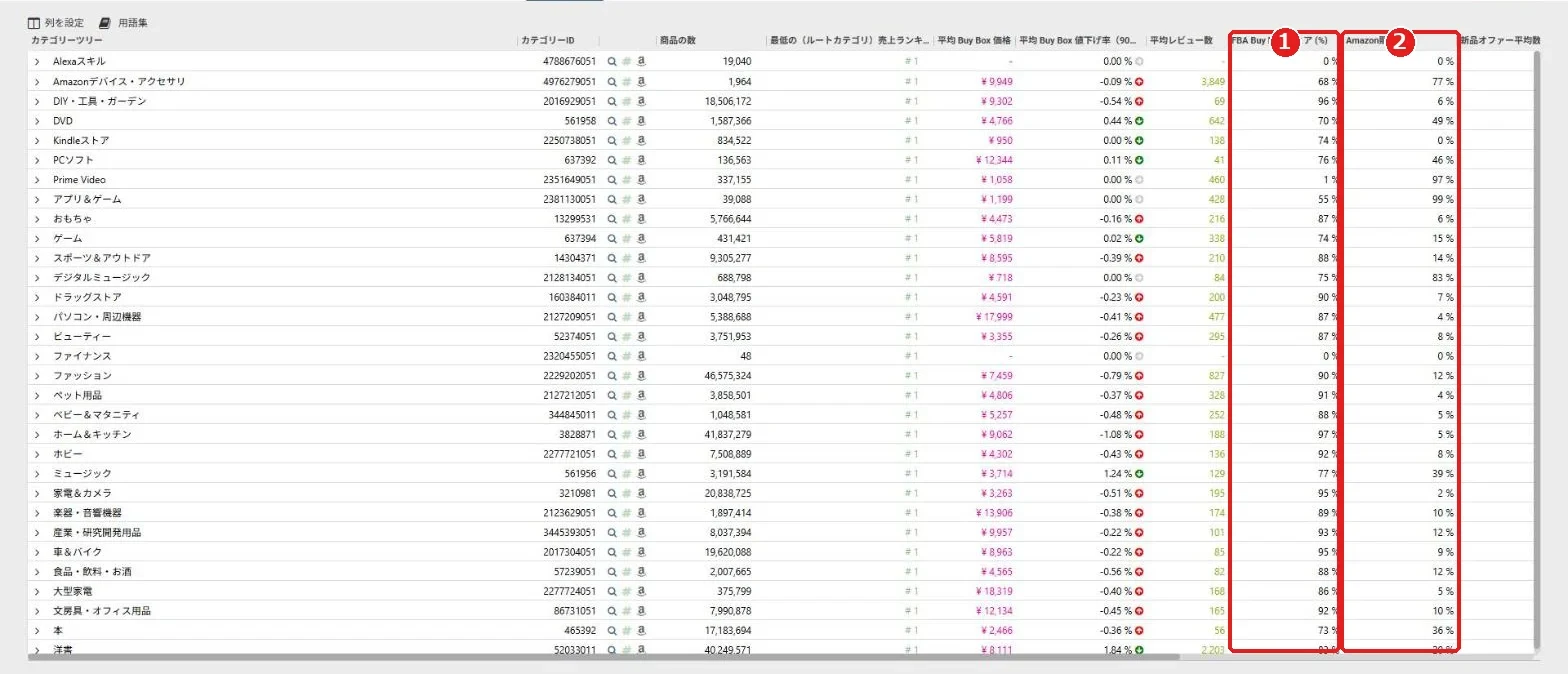The image size is (1568, 674).
Task: Sort by the 商品の数 column header
Action: click(x=678, y=41)
